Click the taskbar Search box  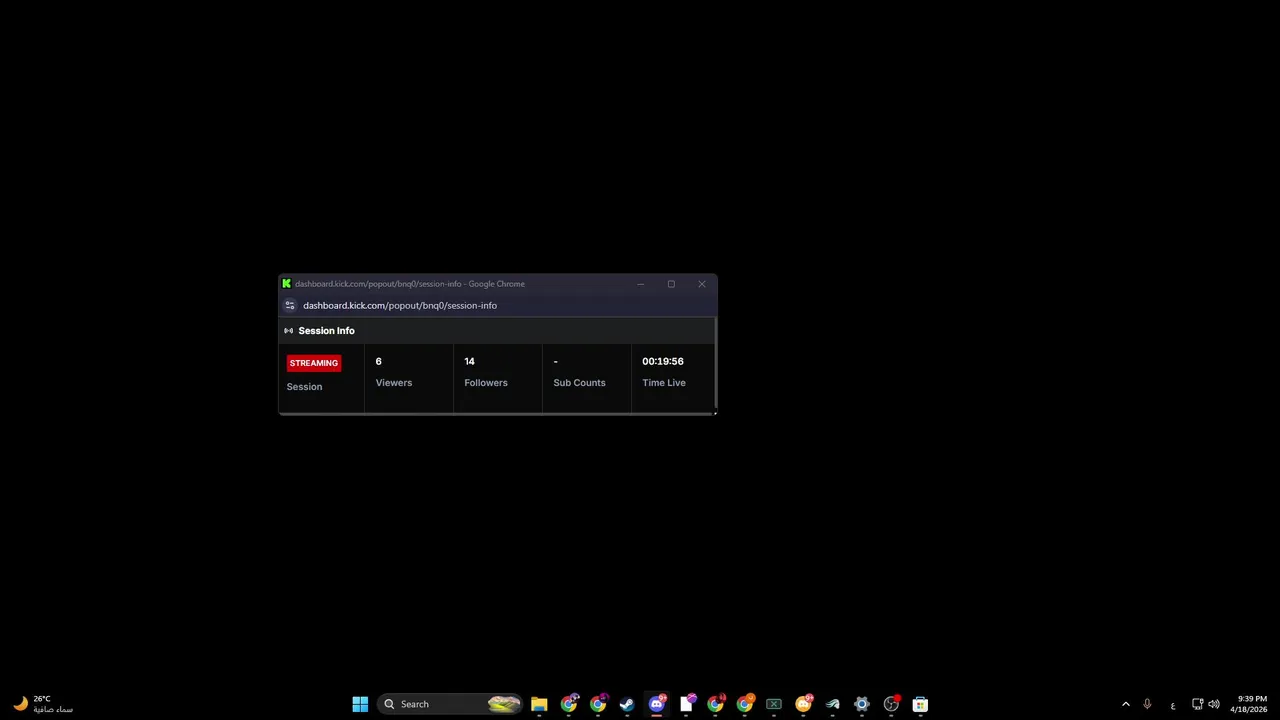[451, 704]
